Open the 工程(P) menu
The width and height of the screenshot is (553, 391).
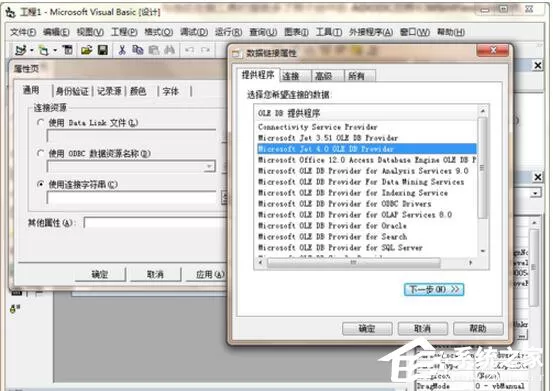(x=124, y=32)
